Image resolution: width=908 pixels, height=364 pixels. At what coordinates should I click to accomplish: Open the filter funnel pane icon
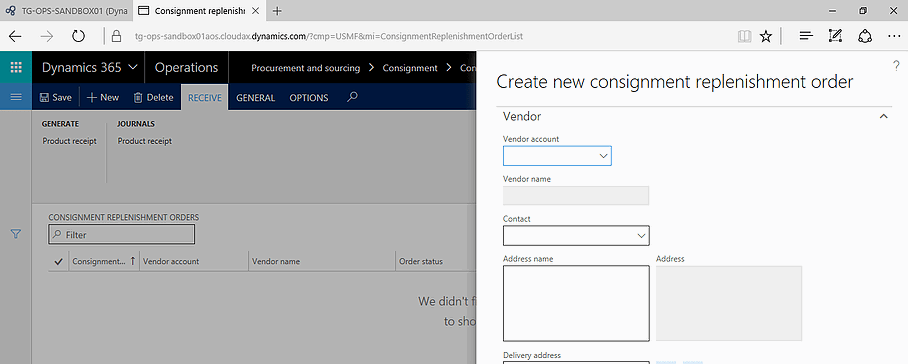tap(16, 234)
